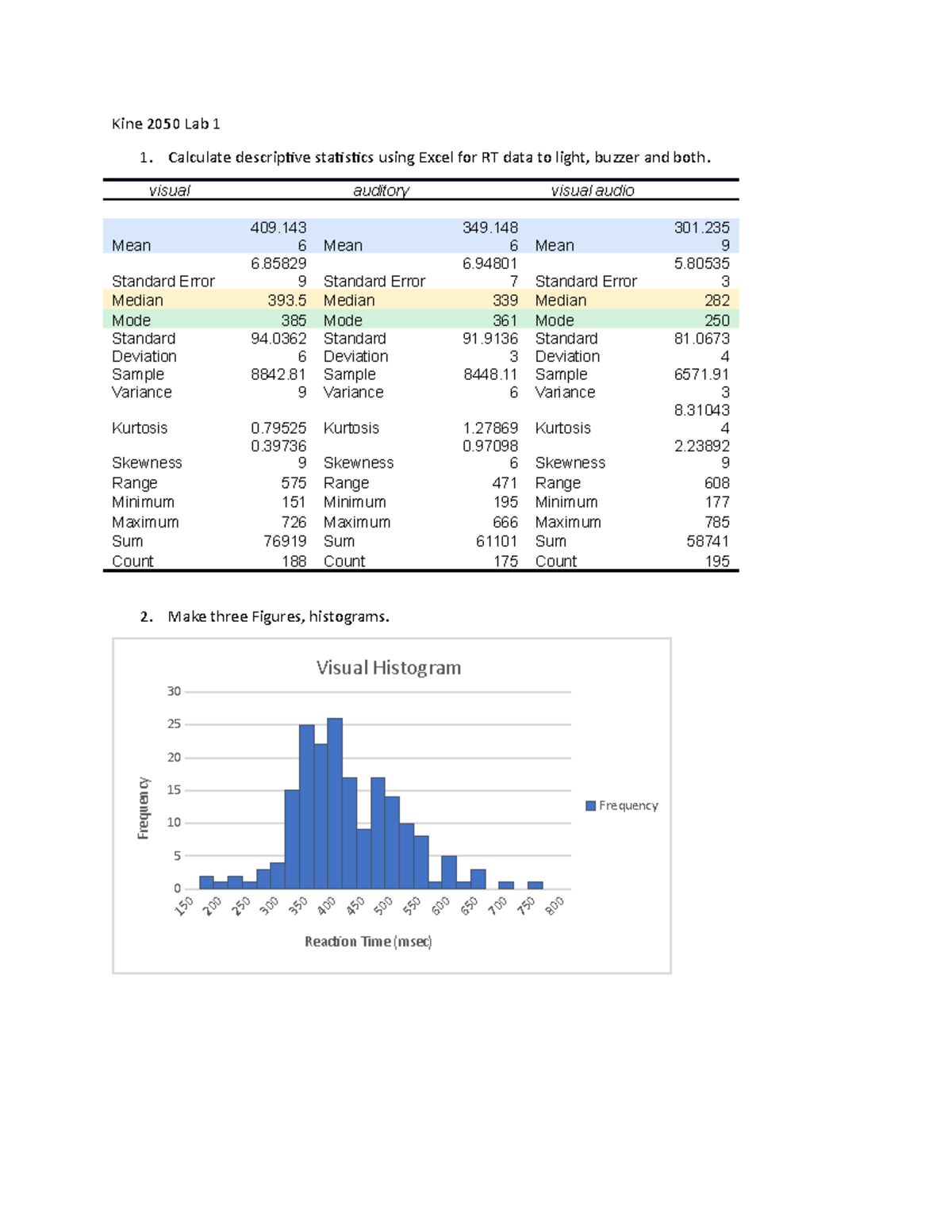Click the 'Make three Figures, histograms.' text
The width and height of the screenshot is (952, 1232).
[x=278, y=617]
